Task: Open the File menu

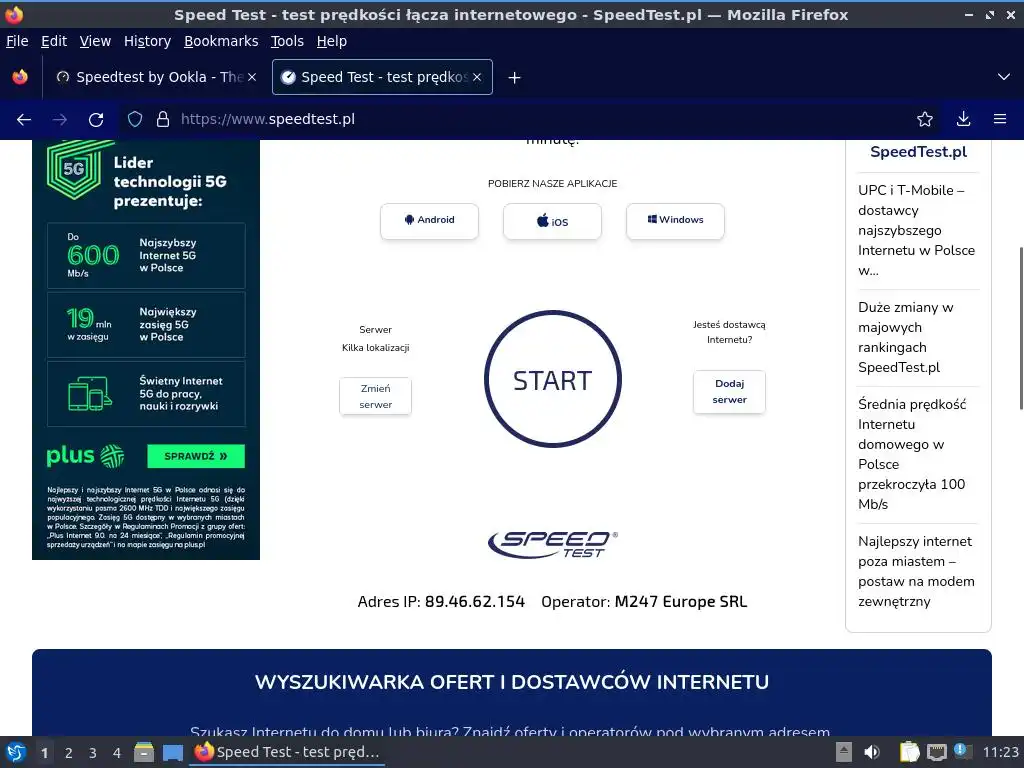Action: 17,41
